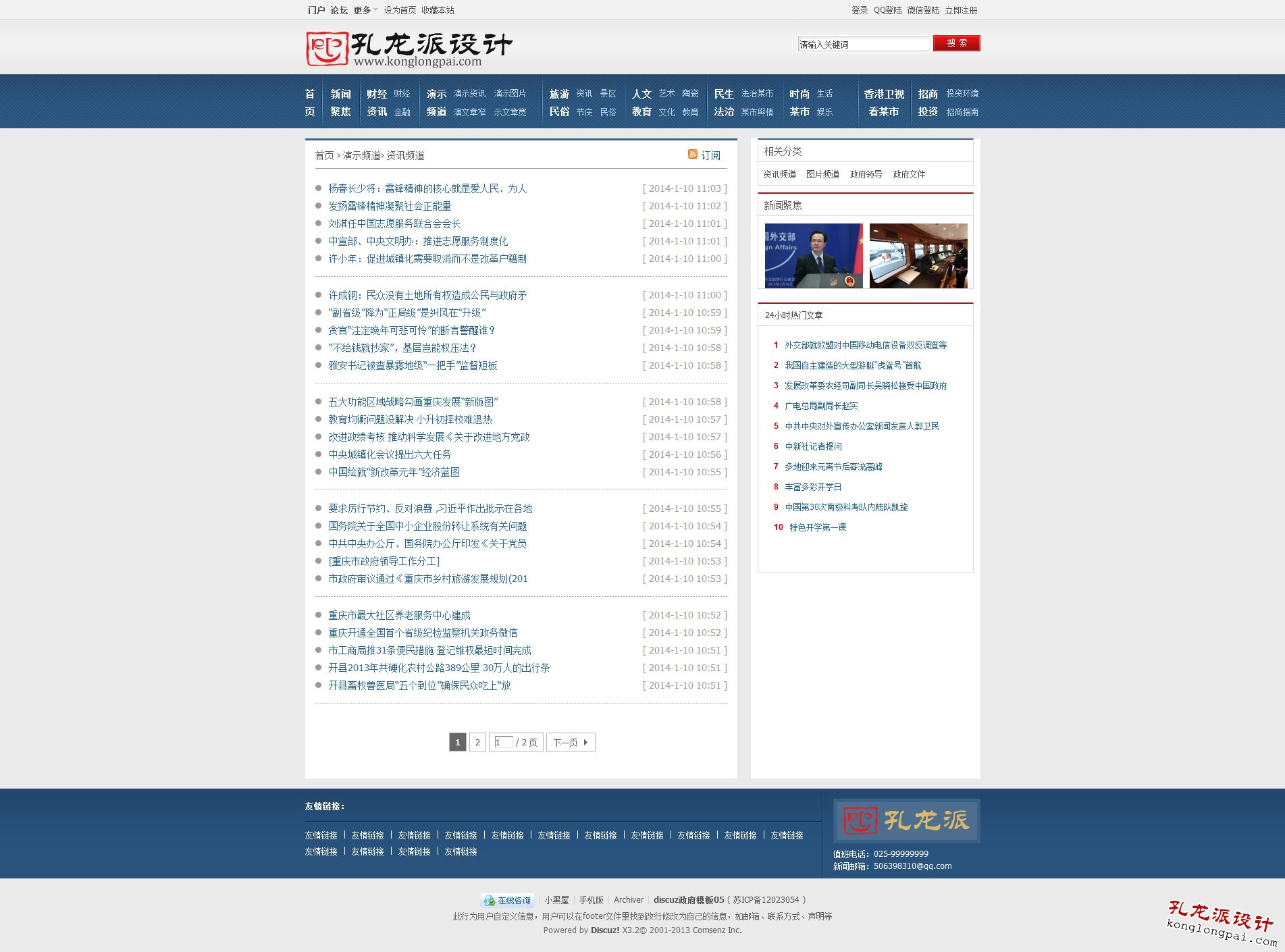The width and height of the screenshot is (1285, 952).
Task: Open article 发扬雷锋精神凝聚社会正能量
Action: pyautogui.click(x=390, y=206)
